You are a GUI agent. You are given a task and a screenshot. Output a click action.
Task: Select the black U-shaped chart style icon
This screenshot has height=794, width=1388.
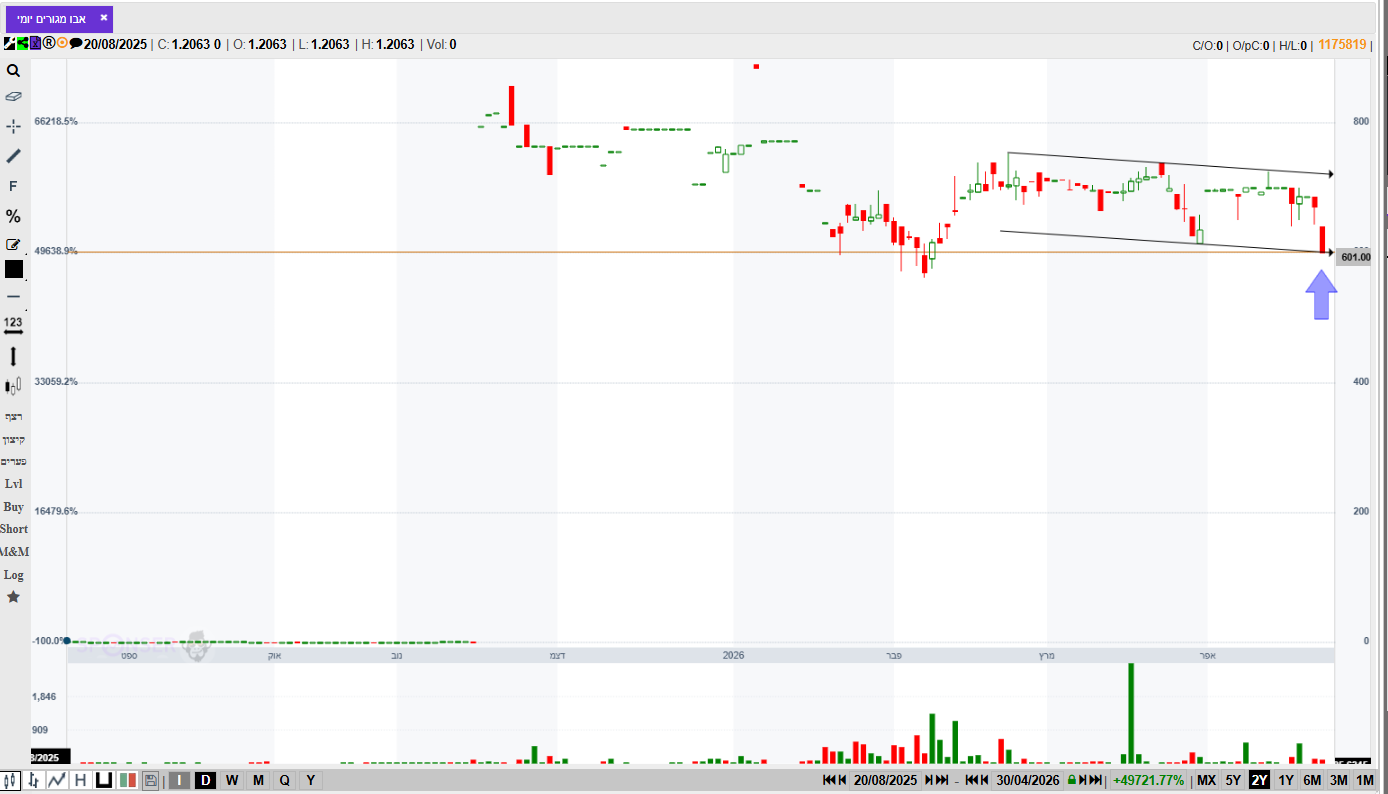pos(103,780)
